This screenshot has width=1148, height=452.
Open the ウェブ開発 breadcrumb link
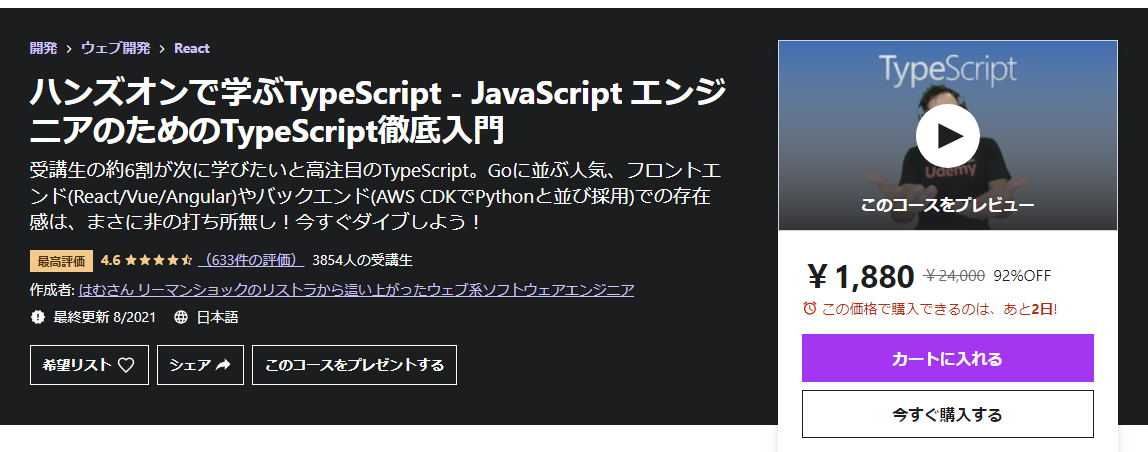[x=116, y=48]
